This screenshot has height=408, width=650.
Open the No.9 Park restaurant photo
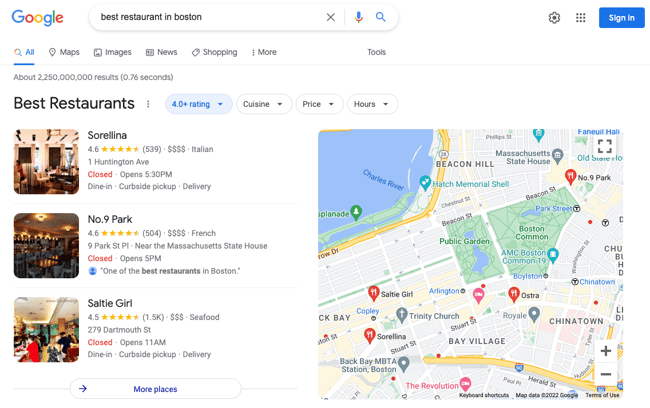coord(46,245)
